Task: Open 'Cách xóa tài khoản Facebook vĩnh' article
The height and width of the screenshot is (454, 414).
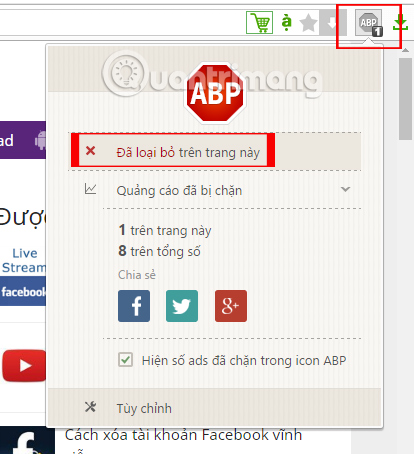Action: [x=183, y=435]
